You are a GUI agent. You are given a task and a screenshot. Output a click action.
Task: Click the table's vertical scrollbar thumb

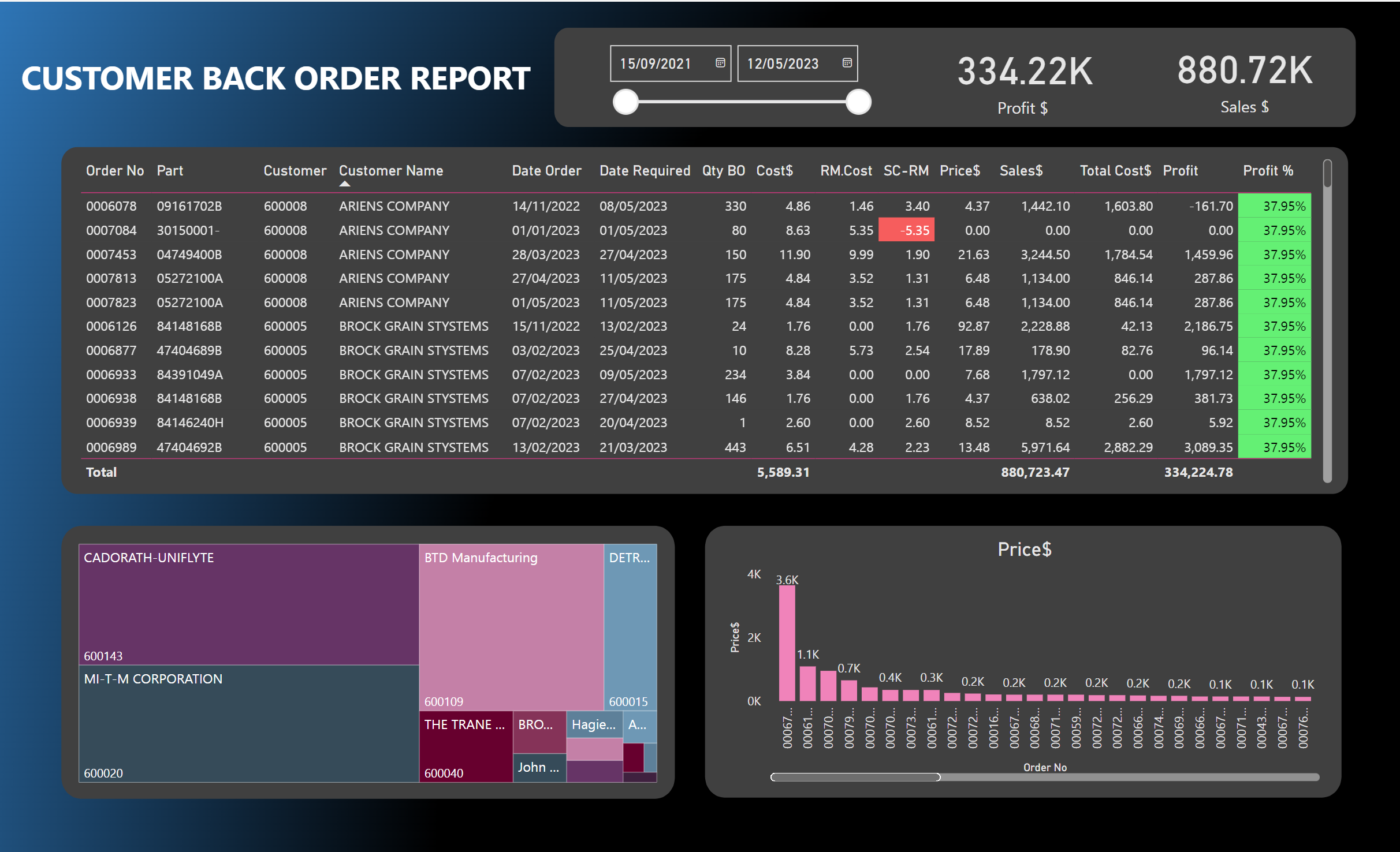[1327, 174]
